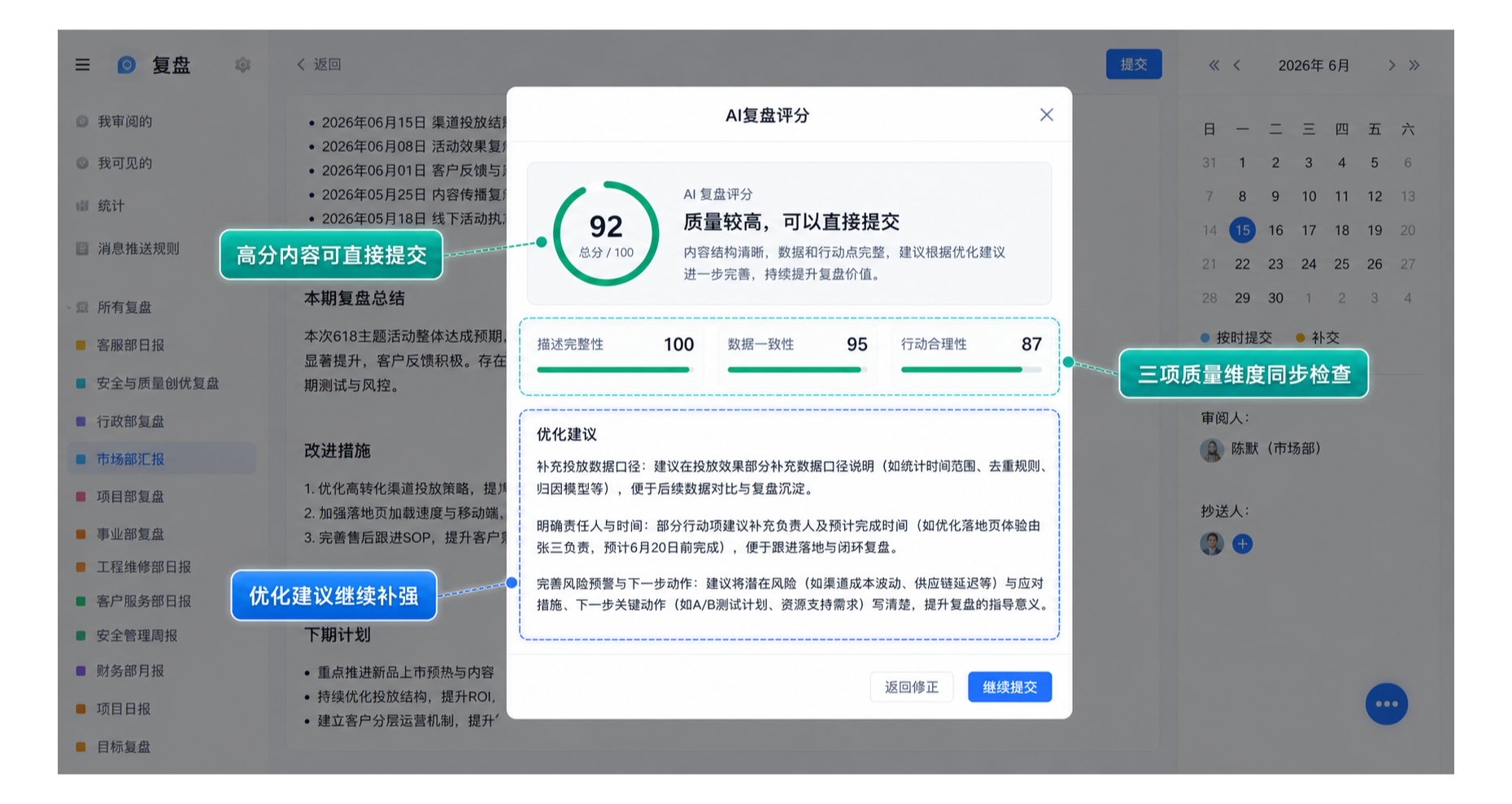Go to next month in calendar
Viewport: 1512px width, 804px height.
pos(1392,65)
